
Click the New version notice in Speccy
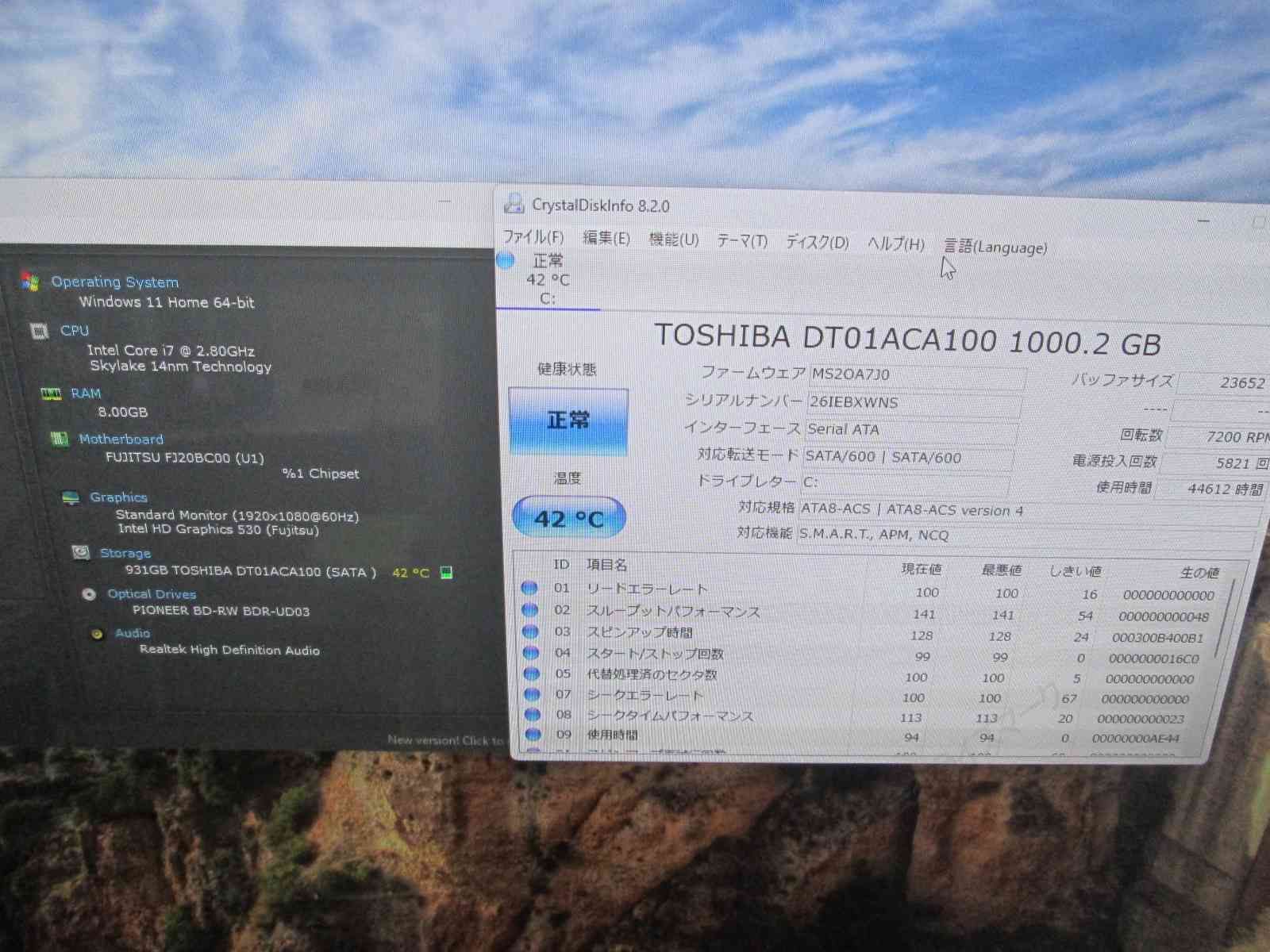[x=445, y=740]
